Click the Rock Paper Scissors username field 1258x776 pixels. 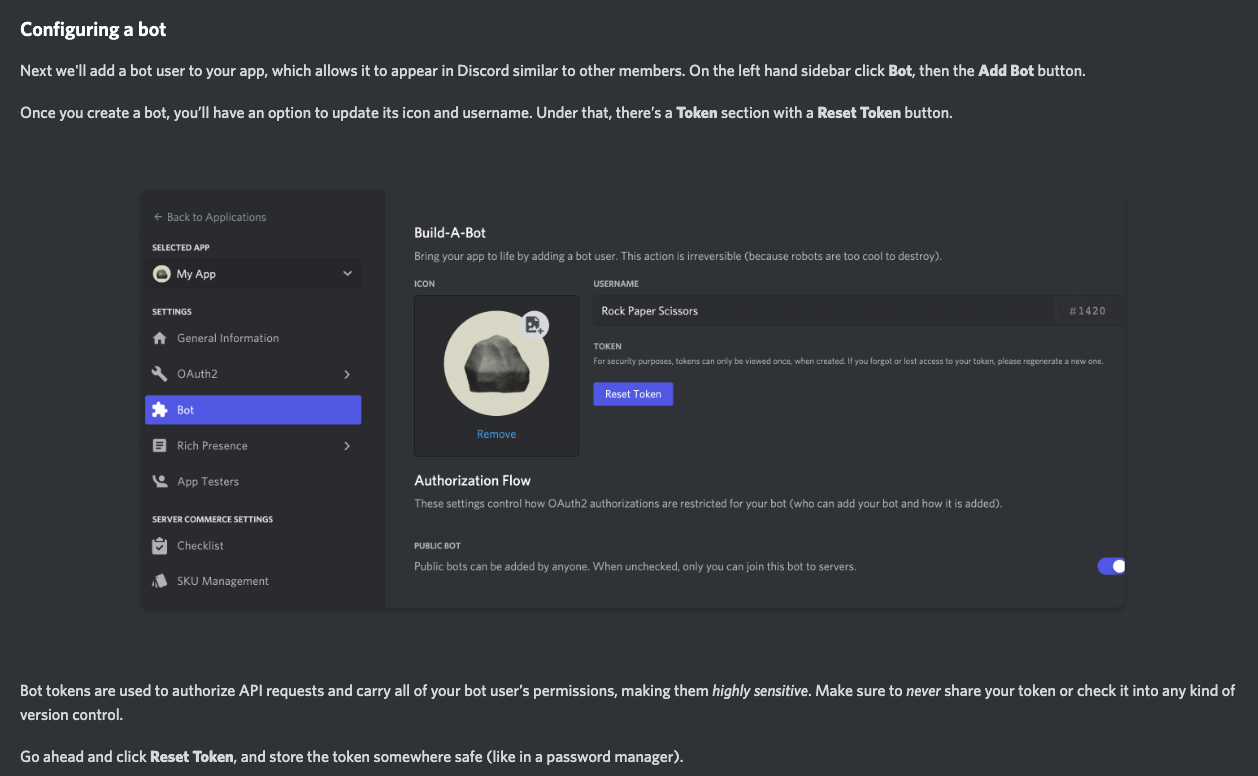click(823, 311)
